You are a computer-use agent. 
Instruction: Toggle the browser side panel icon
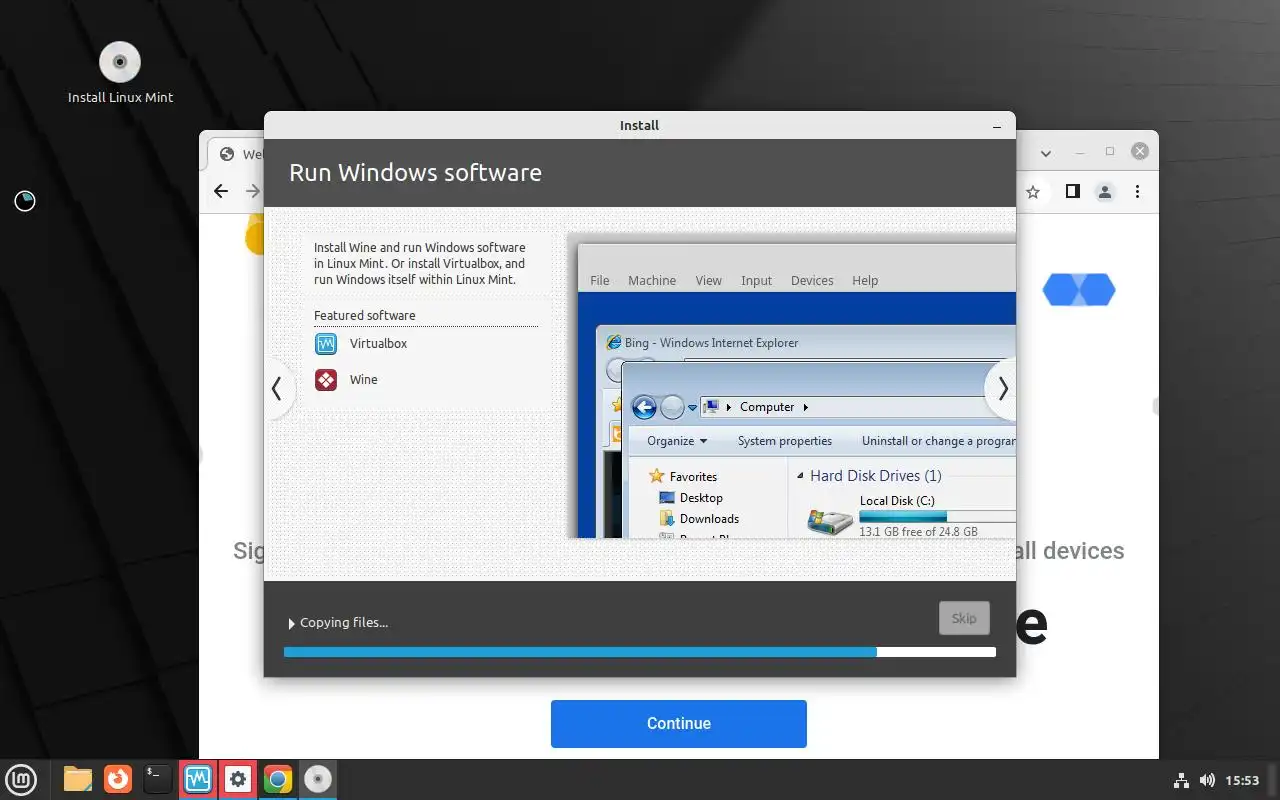click(x=1072, y=191)
